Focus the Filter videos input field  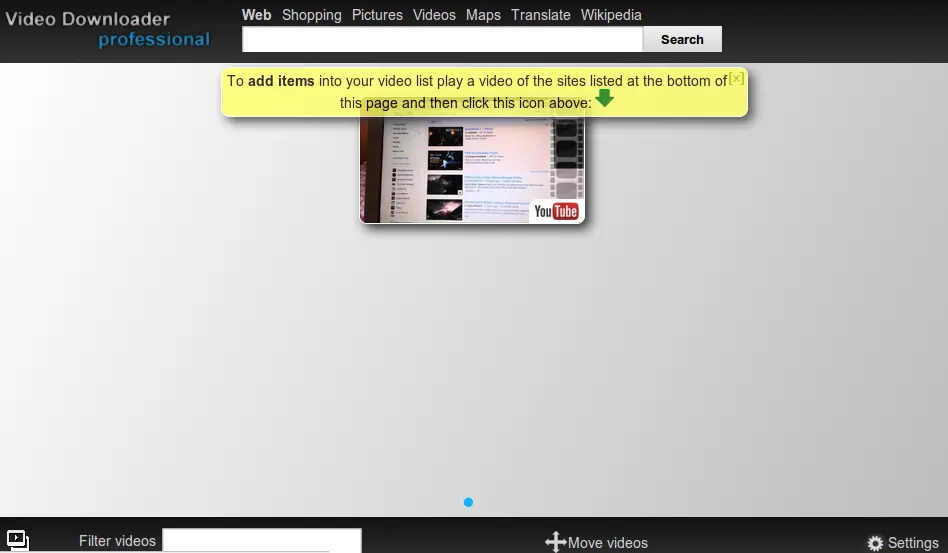[262, 540]
